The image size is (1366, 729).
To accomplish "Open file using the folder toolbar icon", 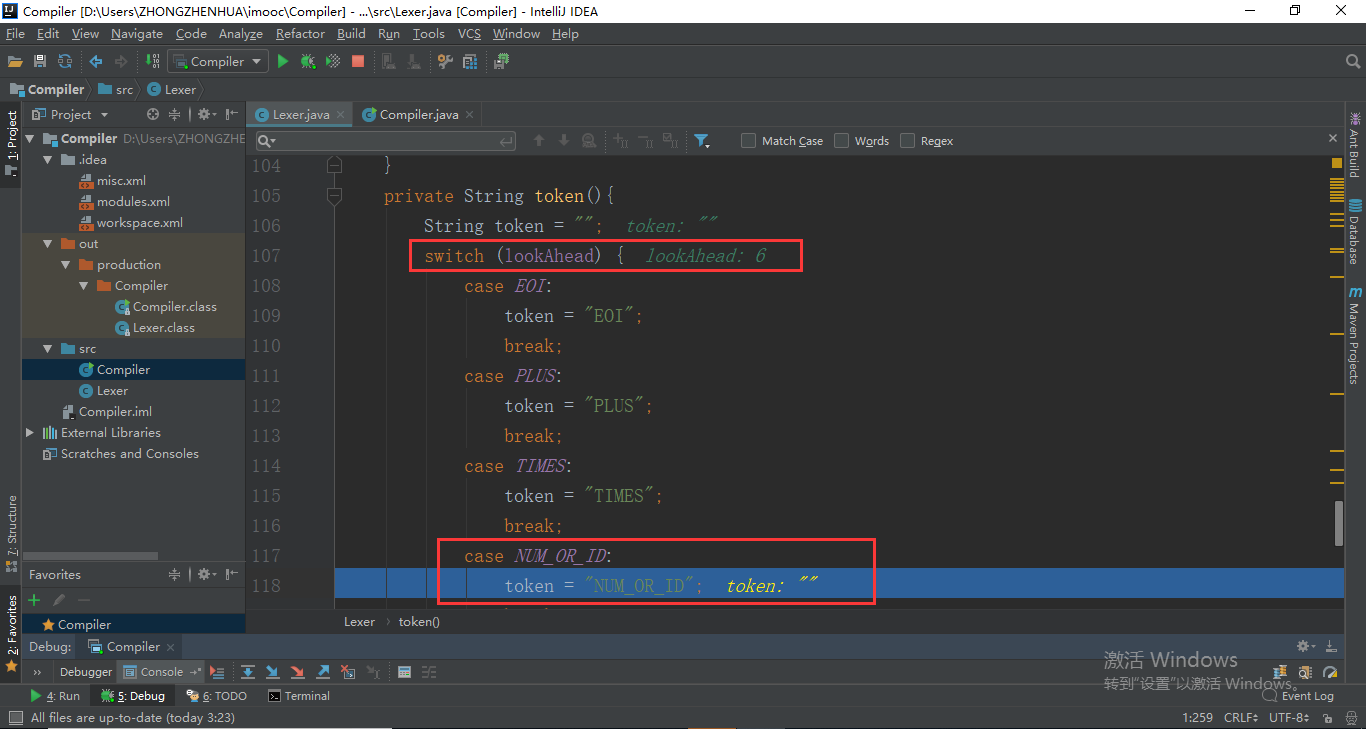I will (15, 61).
